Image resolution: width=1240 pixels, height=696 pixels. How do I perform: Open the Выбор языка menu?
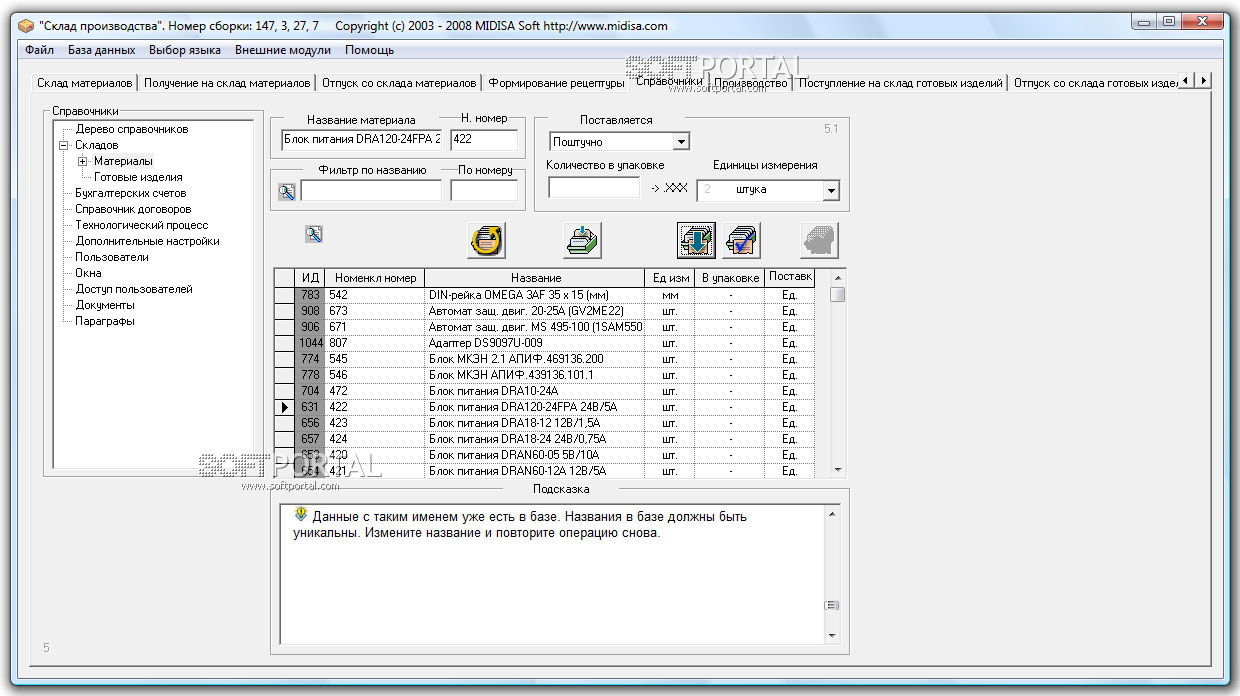185,49
